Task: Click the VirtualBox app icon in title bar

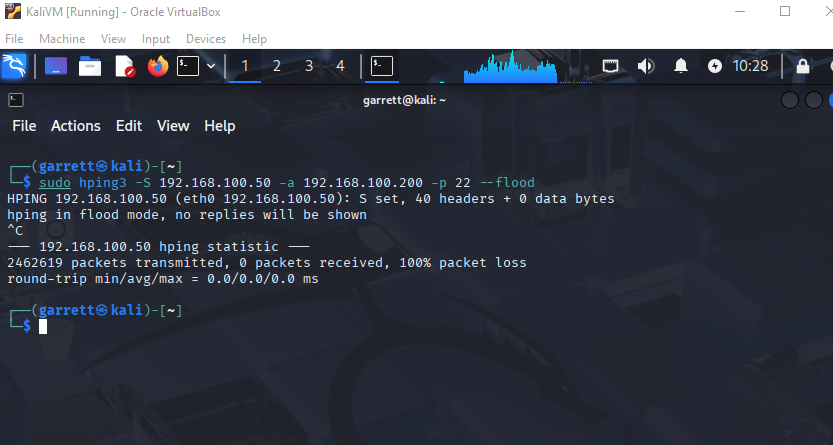Action: pyautogui.click(x=13, y=11)
